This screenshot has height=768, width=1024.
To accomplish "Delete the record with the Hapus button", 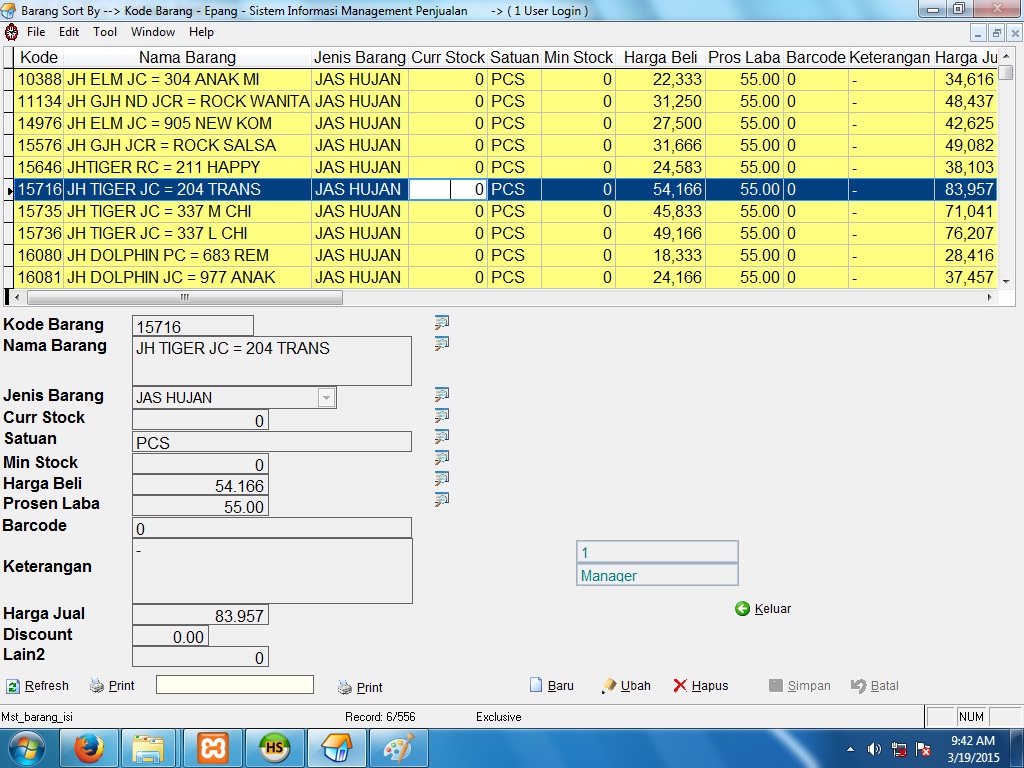I will tap(701, 686).
